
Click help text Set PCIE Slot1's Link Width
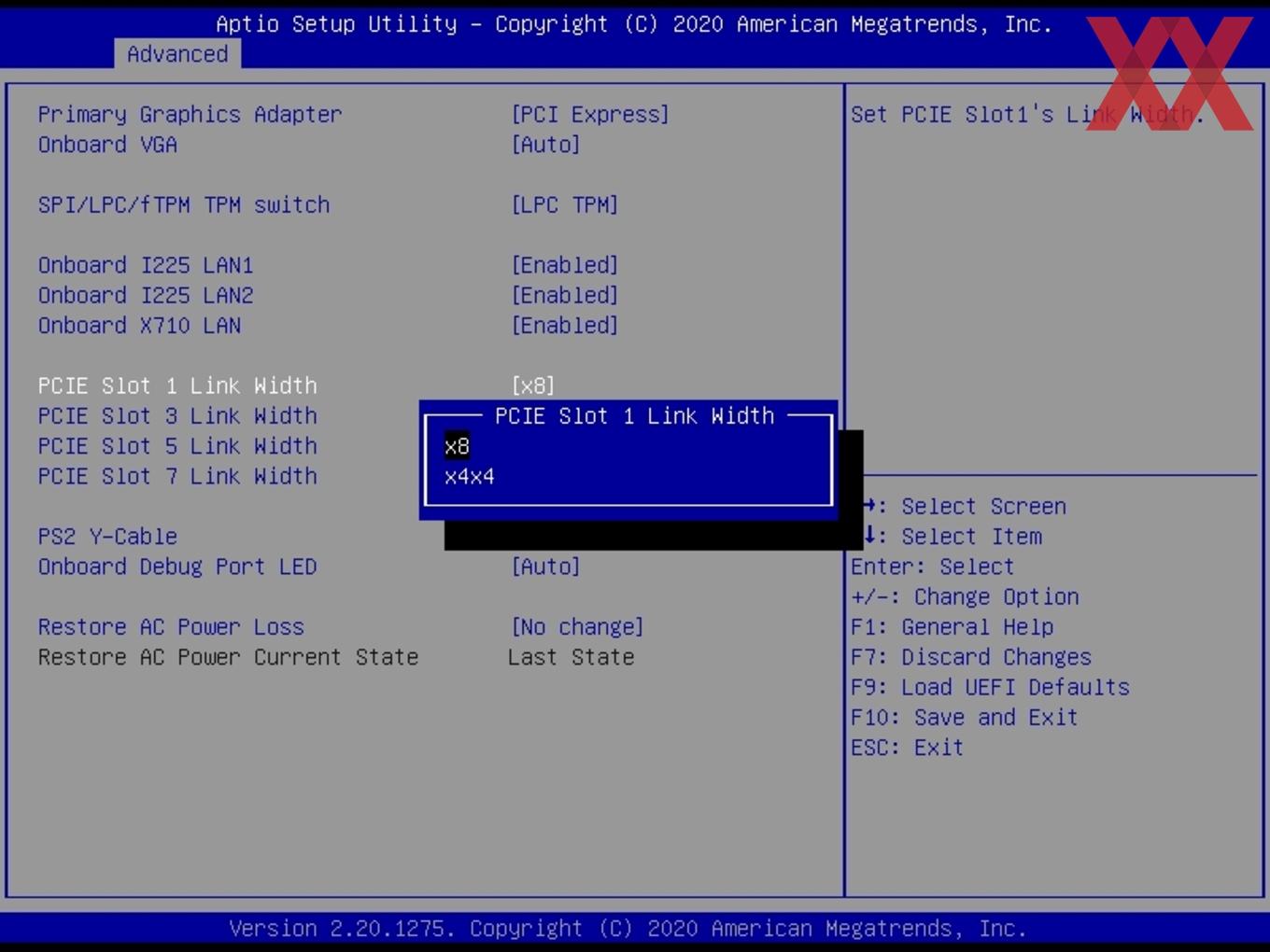tap(1027, 115)
